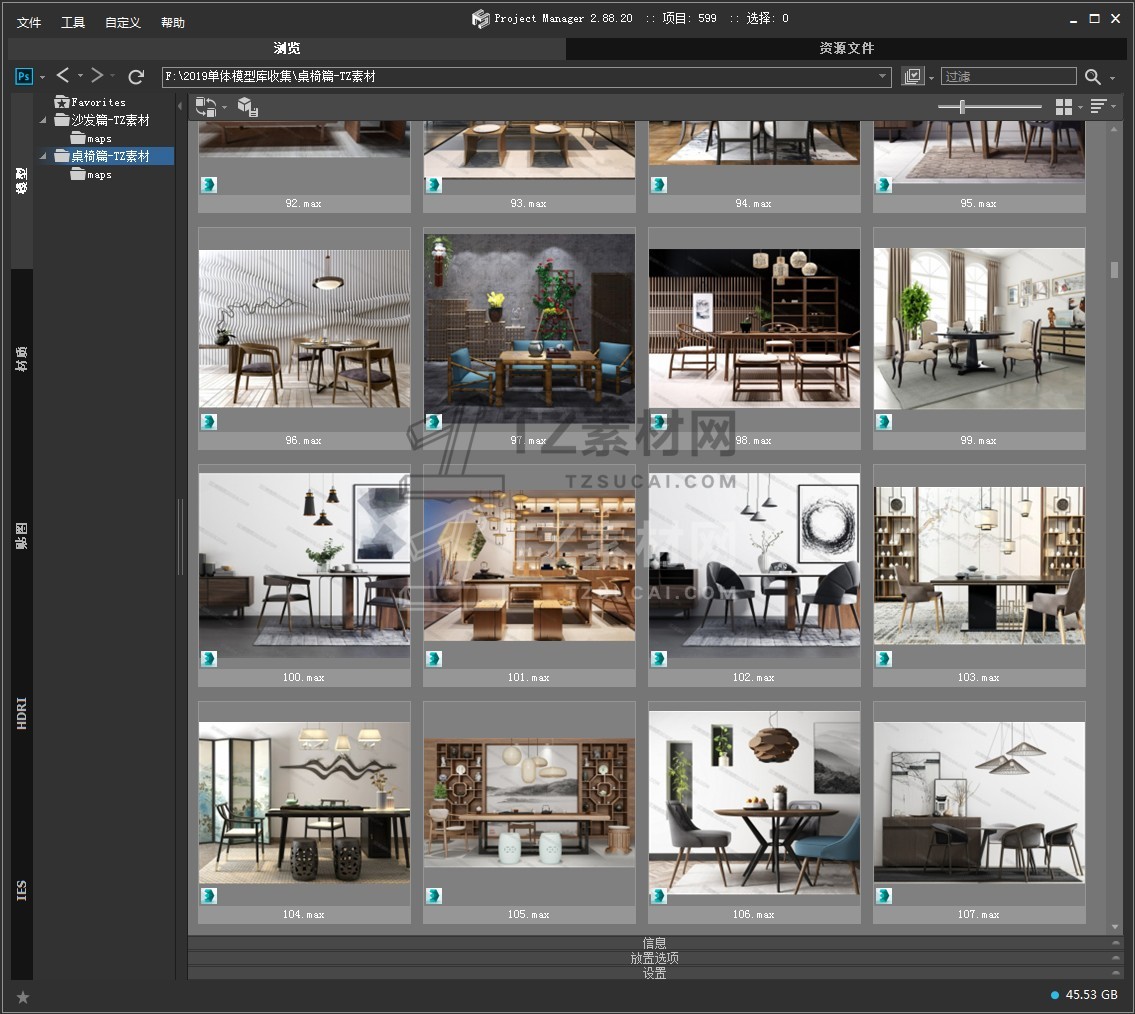Click the refresh folder icon
Image resolution: width=1135 pixels, height=1014 pixels.
point(137,76)
